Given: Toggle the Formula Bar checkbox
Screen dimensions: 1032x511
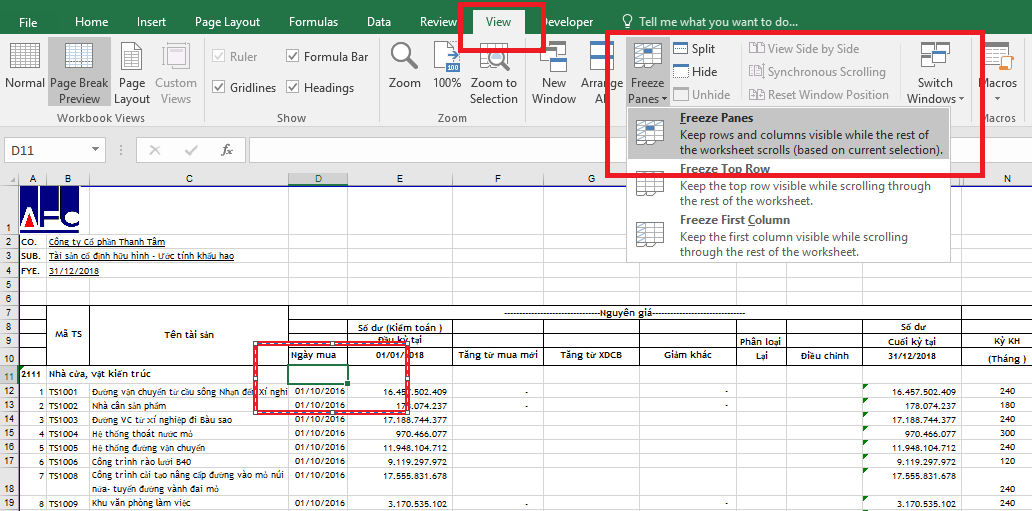Looking at the screenshot, I should pos(293,57).
